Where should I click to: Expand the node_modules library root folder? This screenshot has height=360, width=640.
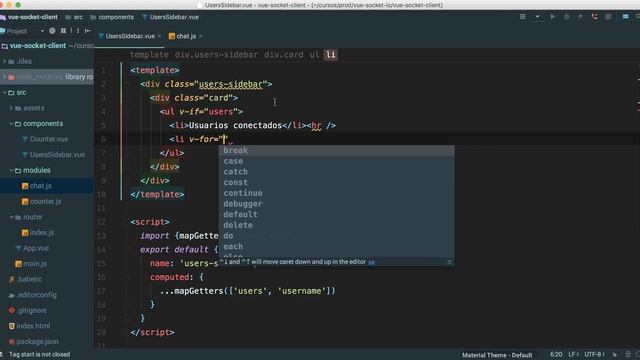point(4,77)
